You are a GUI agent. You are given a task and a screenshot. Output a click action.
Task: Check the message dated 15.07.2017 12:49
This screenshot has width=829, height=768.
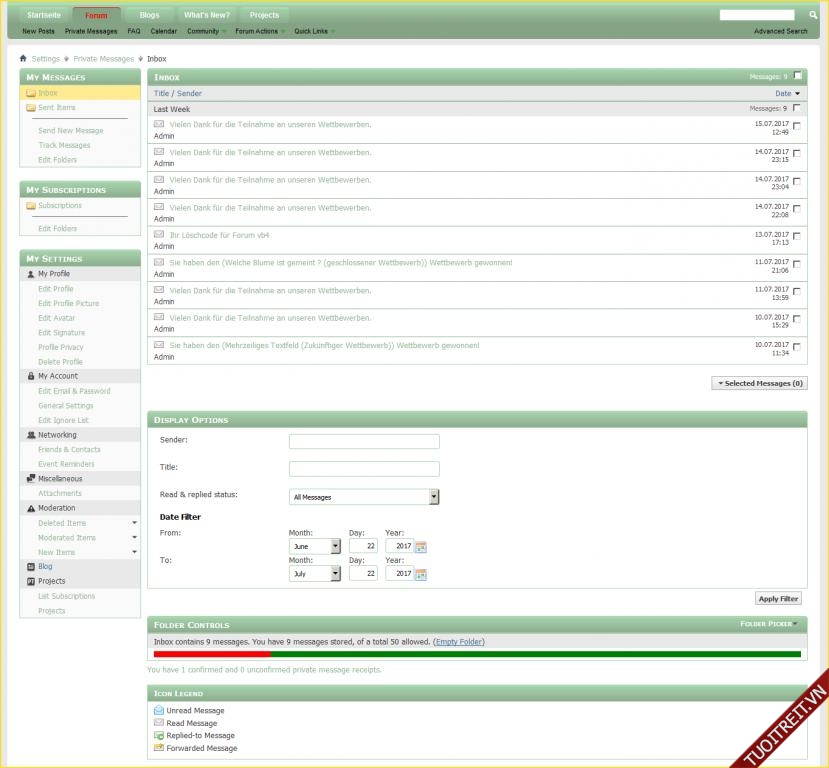[x=797, y=126]
